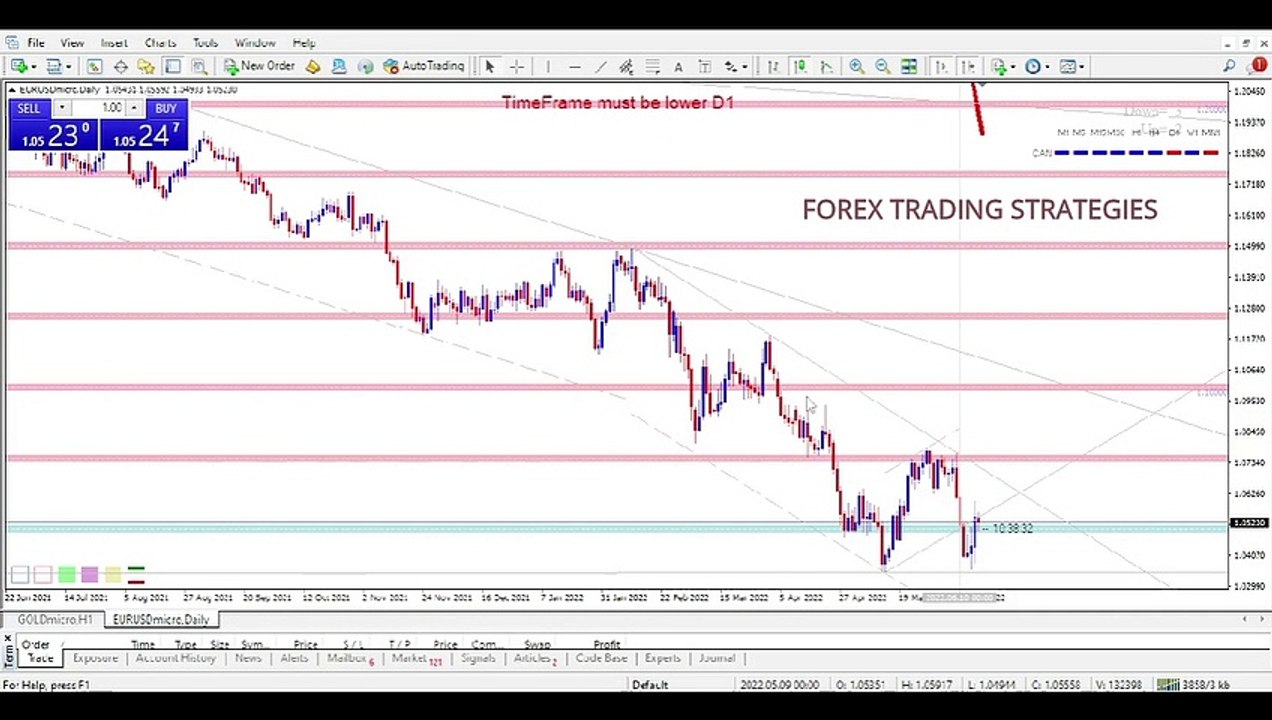This screenshot has height=720, width=1272.
Task: Open the New Chart toolbar icon
Action: click(19, 66)
